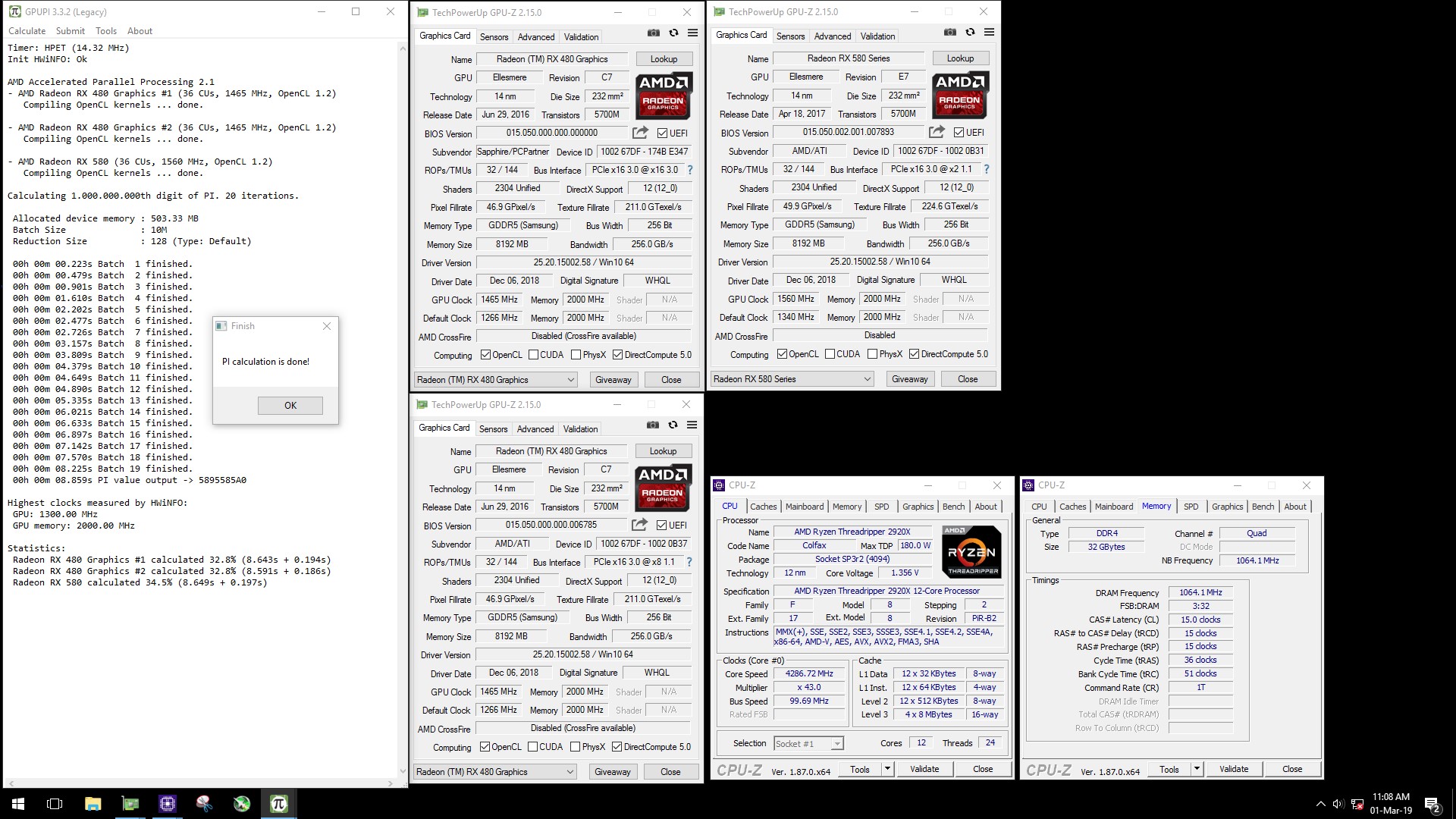Open Calculate menu in GPUPI
The width and height of the screenshot is (1456, 819).
pos(27,31)
